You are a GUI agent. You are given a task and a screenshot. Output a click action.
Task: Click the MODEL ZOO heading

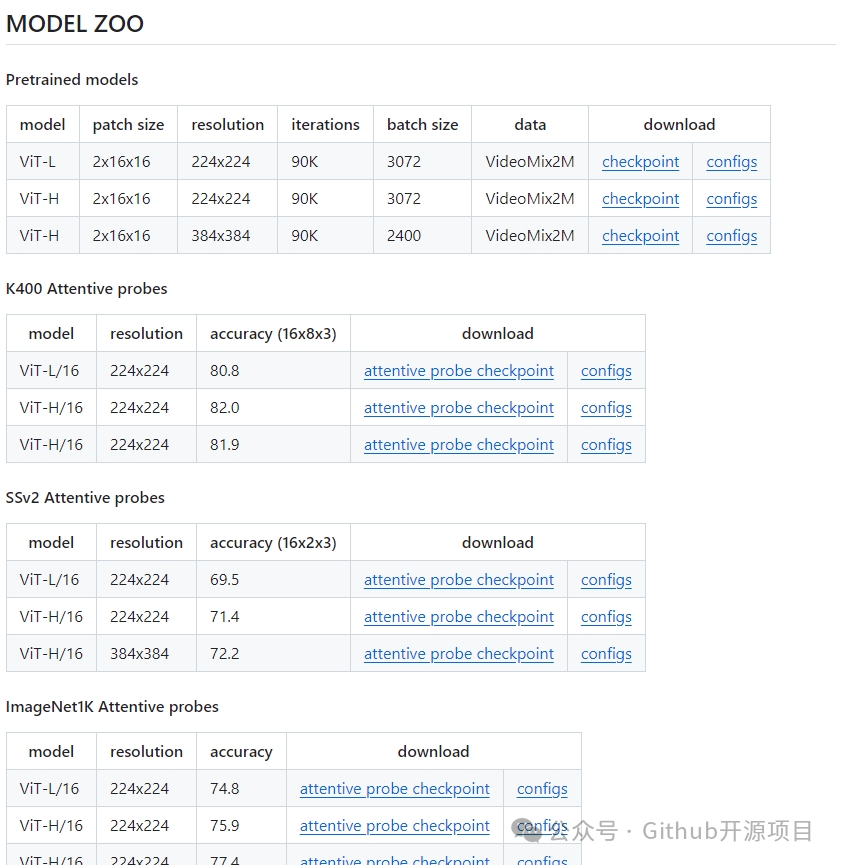74,24
